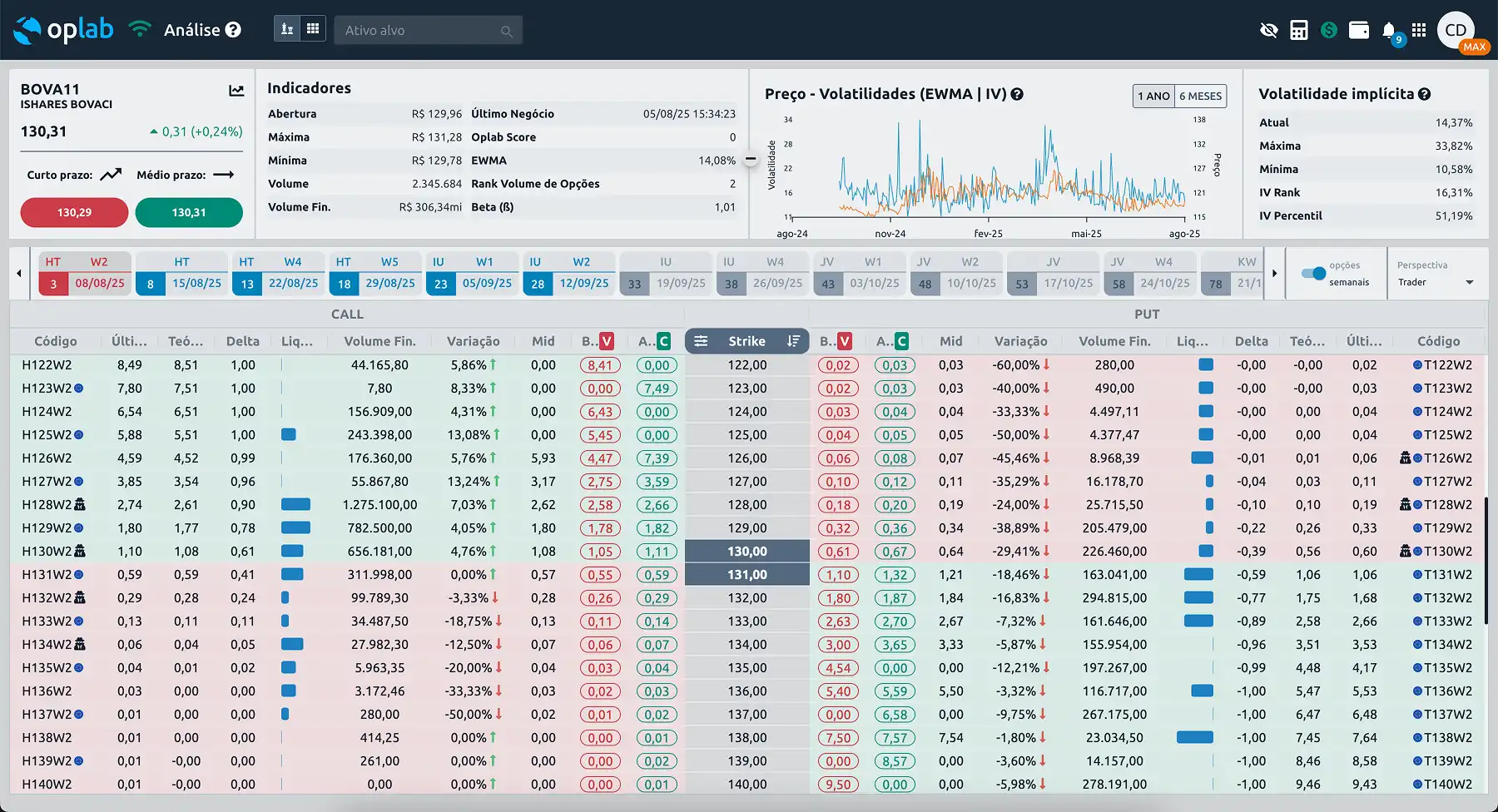The height and width of the screenshot is (812, 1498).
Task: Open notifications bell with badge 9
Action: tap(1389, 31)
